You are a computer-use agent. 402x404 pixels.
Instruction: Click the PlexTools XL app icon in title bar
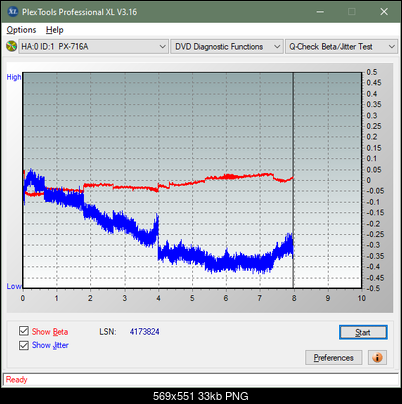coord(12,12)
